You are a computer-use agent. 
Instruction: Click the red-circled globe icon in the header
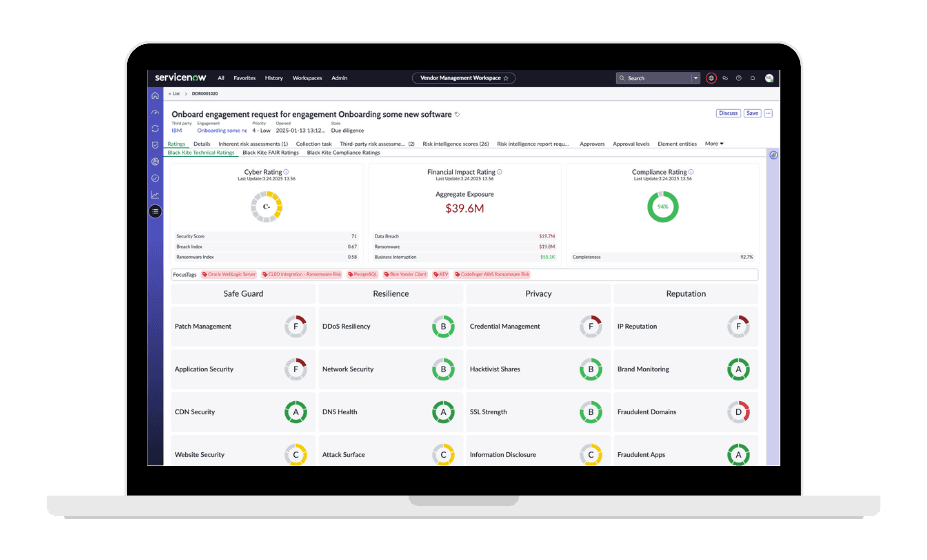coord(711,77)
